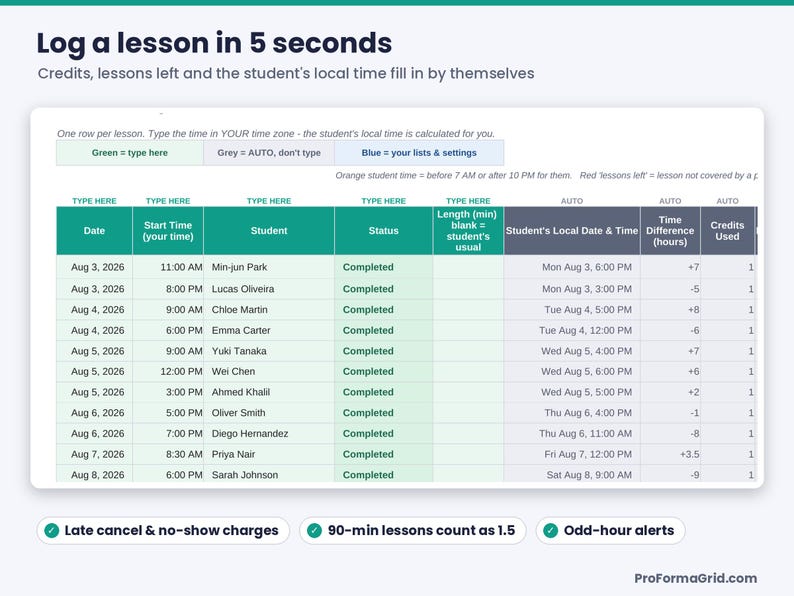Click the student cell 'Sarah Johnson'

(269, 474)
